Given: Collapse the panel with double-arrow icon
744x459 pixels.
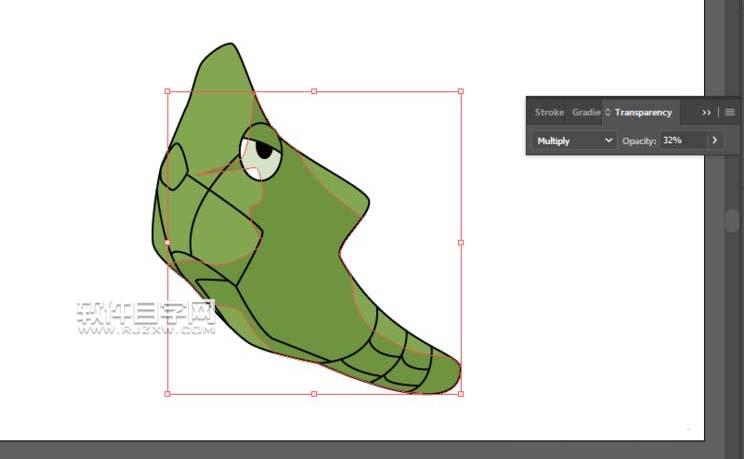Looking at the screenshot, I should [x=707, y=112].
